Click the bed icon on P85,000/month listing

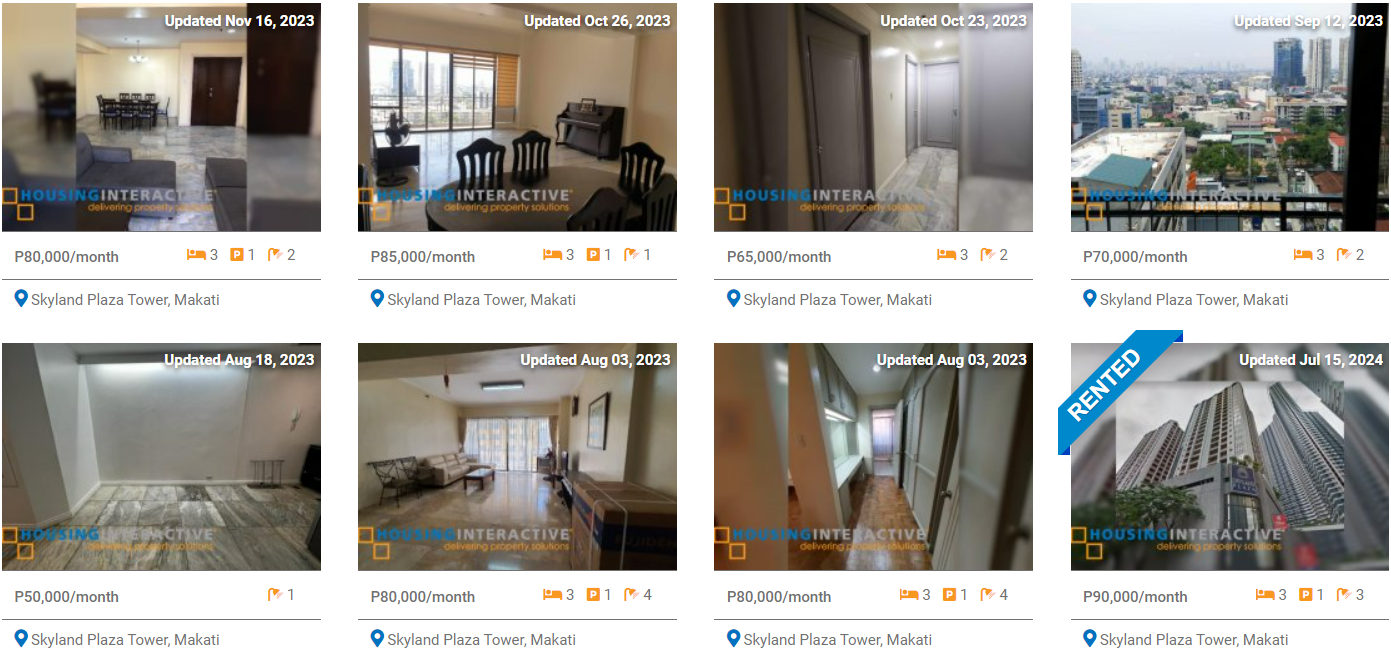click(x=552, y=255)
